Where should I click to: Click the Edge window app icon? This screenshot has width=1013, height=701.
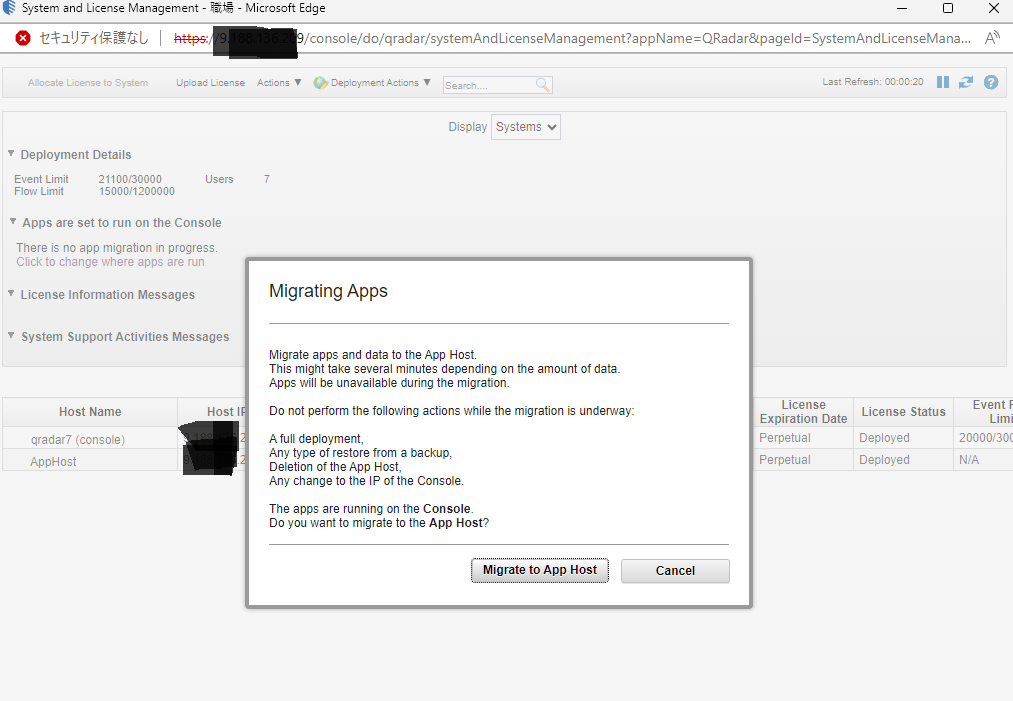pos(9,8)
